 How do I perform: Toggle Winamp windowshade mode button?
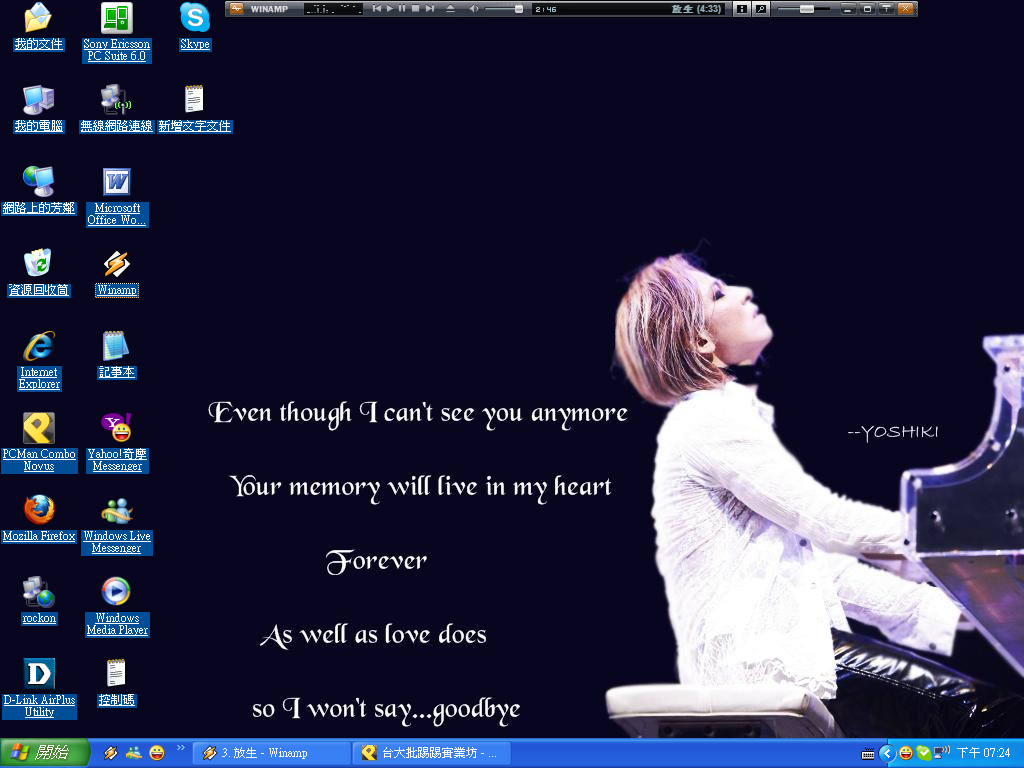[867, 8]
